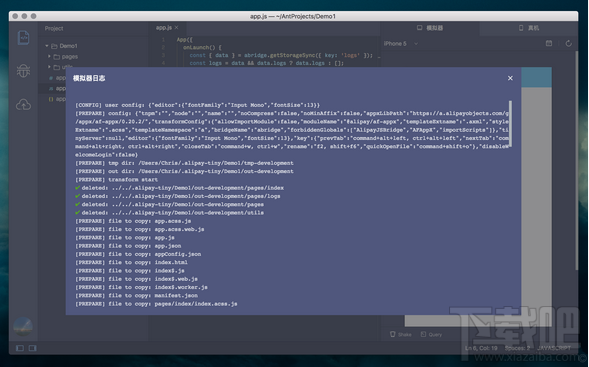Open the debug bug icon in sidebar
This screenshot has width=589, height=367.
[23, 70]
